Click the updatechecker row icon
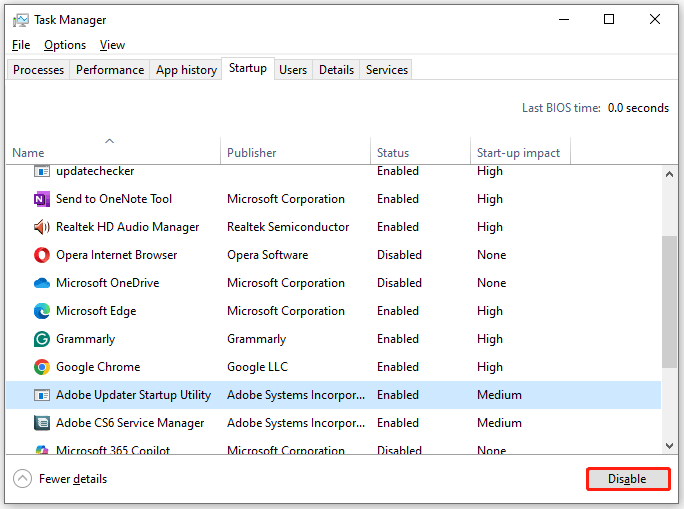 tap(42, 171)
